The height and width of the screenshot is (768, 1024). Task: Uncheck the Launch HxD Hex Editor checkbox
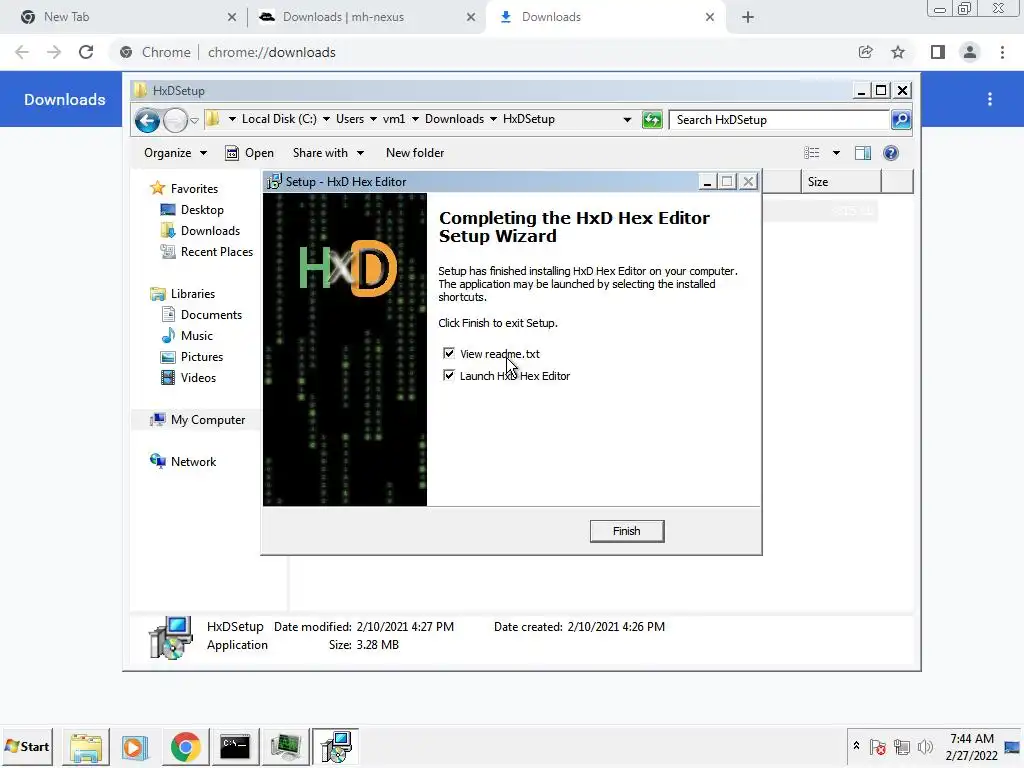pos(449,375)
